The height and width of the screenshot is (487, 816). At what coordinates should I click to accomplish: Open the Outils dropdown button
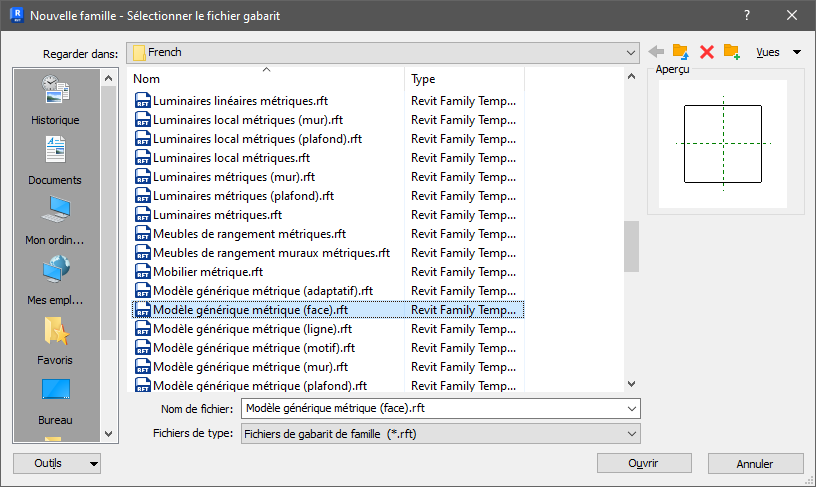(x=57, y=464)
